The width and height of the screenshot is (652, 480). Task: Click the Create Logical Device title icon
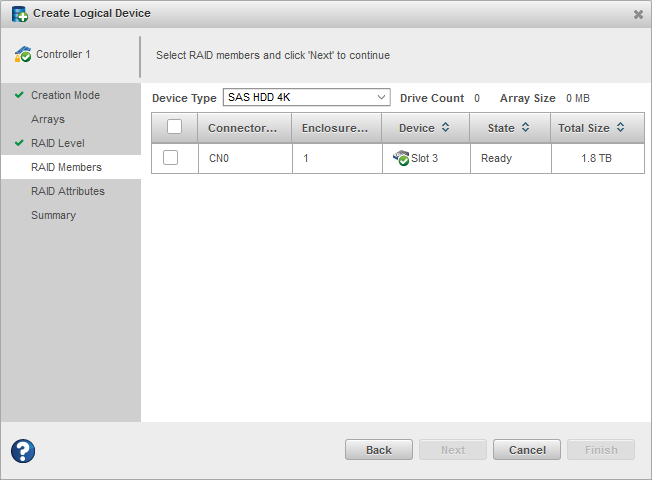pyautogui.click(x=19, y=14)
